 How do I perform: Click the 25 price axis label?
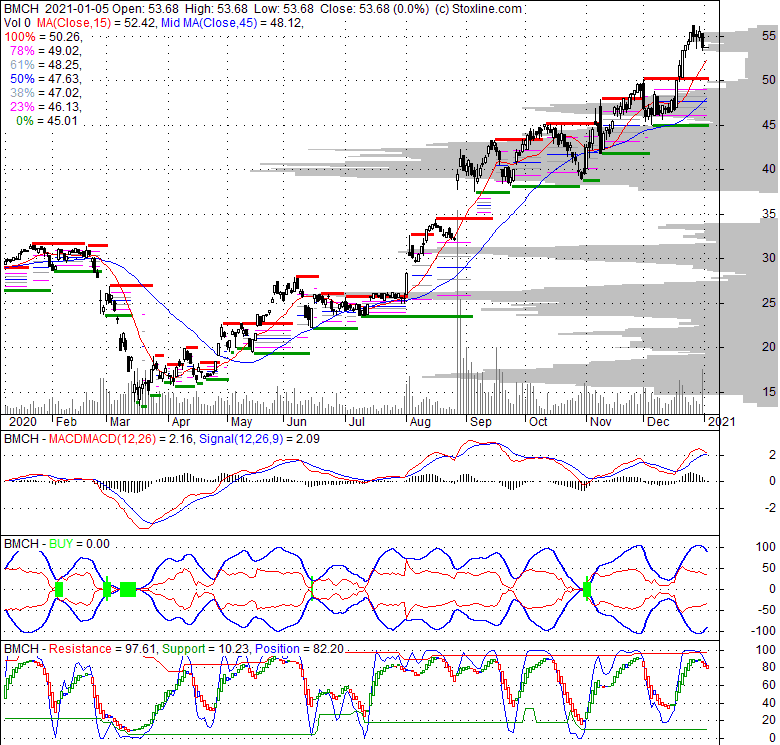(769, 302)
